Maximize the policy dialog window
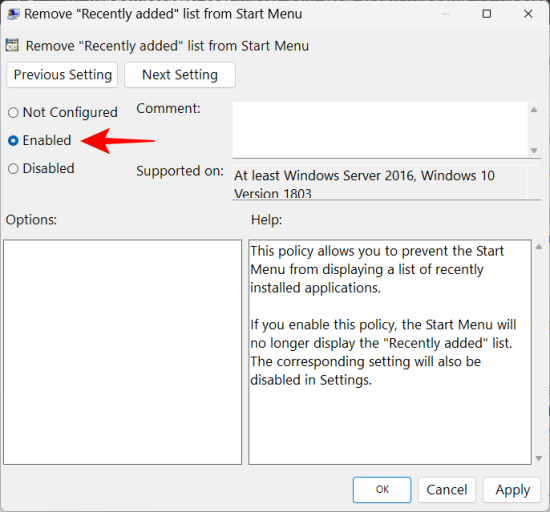The height and width of the screenshot is (512, 550). click(487, 14)
